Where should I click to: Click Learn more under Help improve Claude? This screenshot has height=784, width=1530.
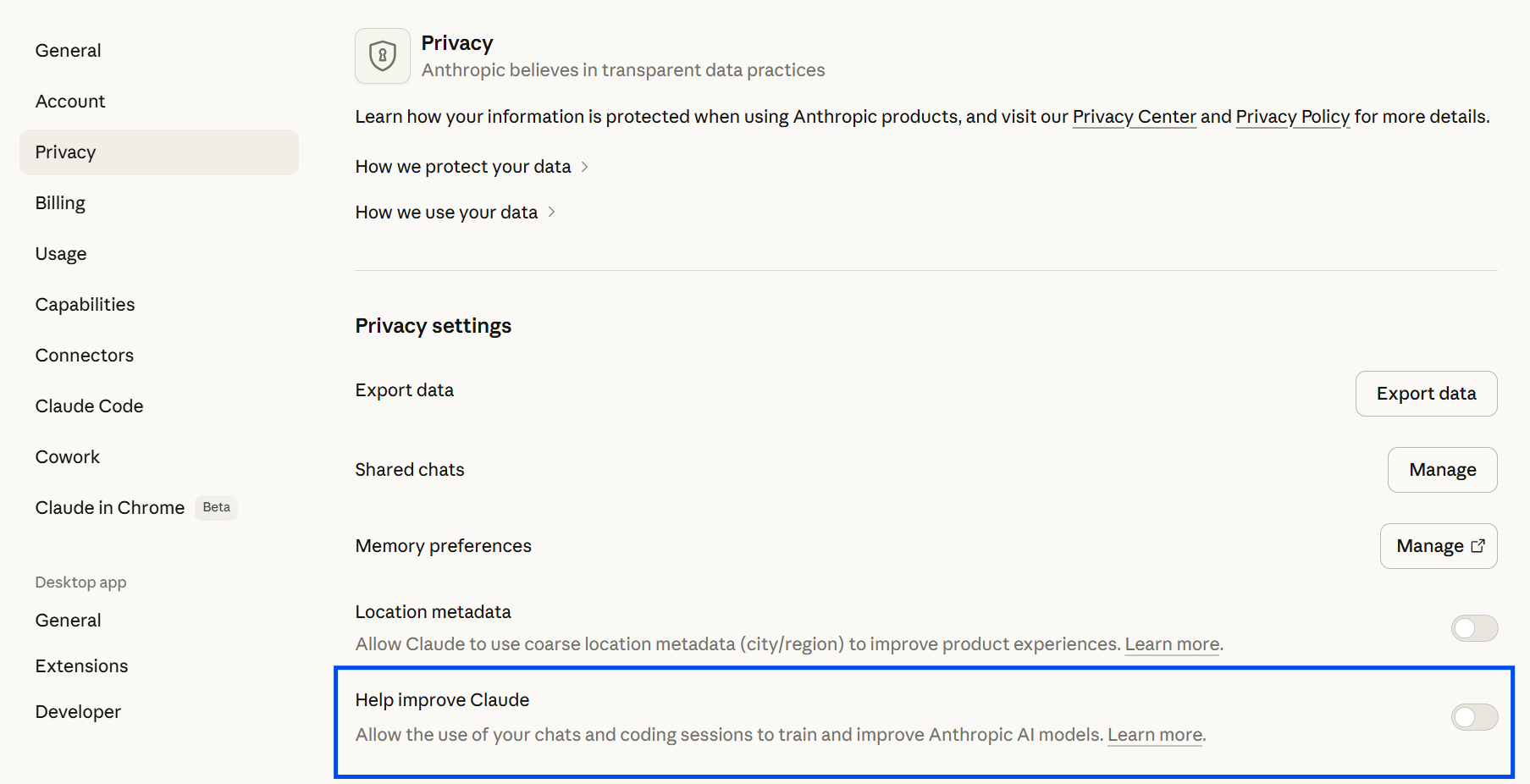1154,734
